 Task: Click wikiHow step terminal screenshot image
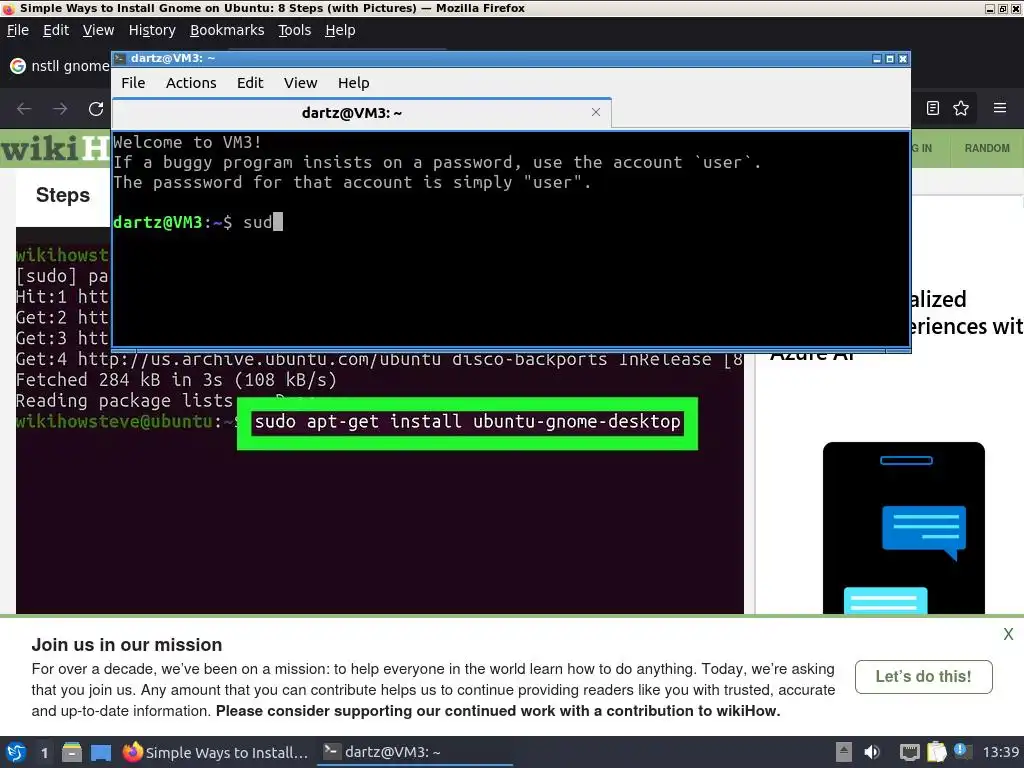pos(379,483)
